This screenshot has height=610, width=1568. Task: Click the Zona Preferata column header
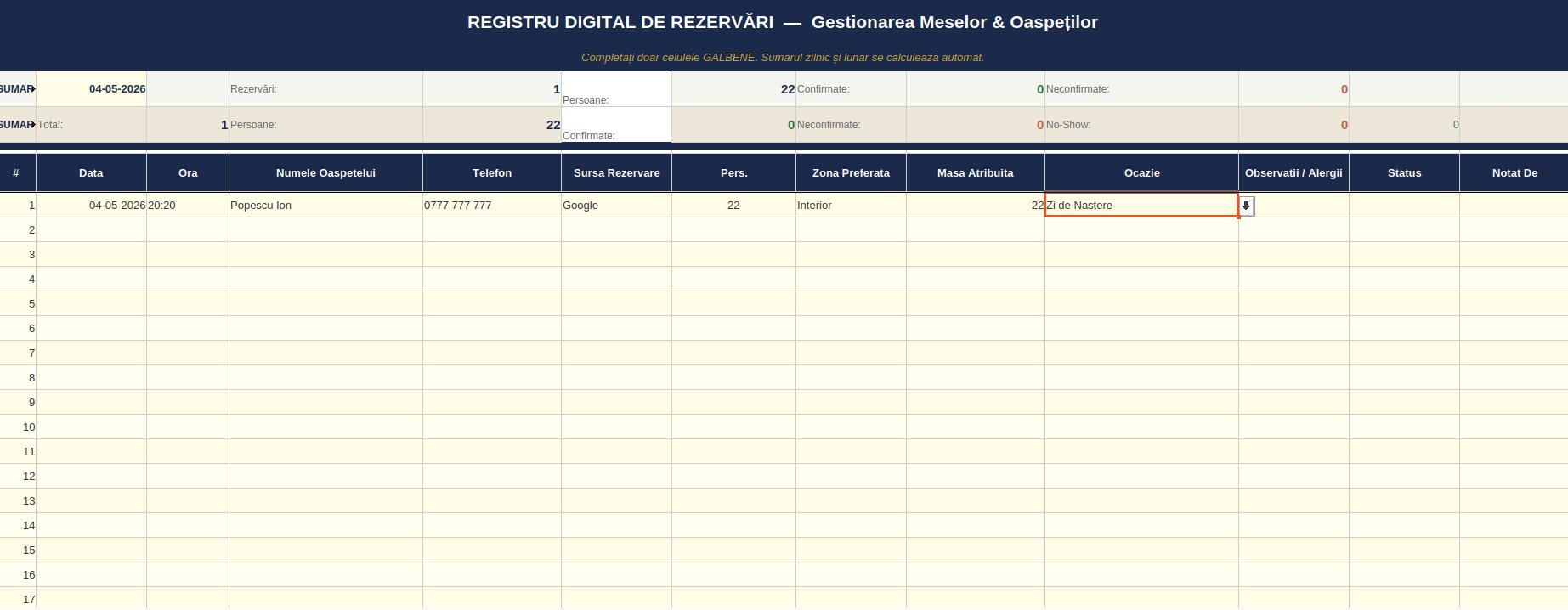point(851,172)
